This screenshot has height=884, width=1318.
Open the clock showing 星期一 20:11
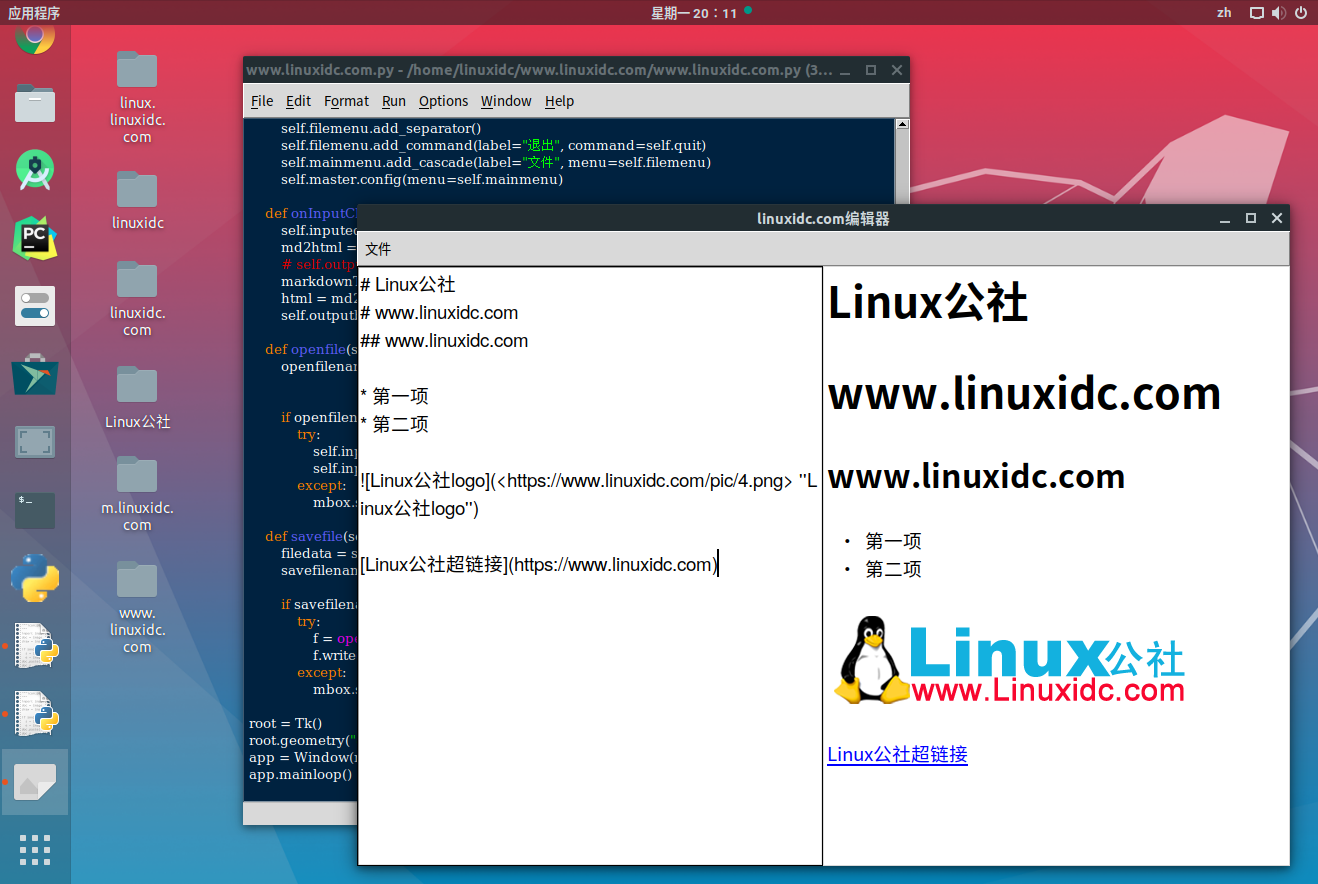coord(694,13)
